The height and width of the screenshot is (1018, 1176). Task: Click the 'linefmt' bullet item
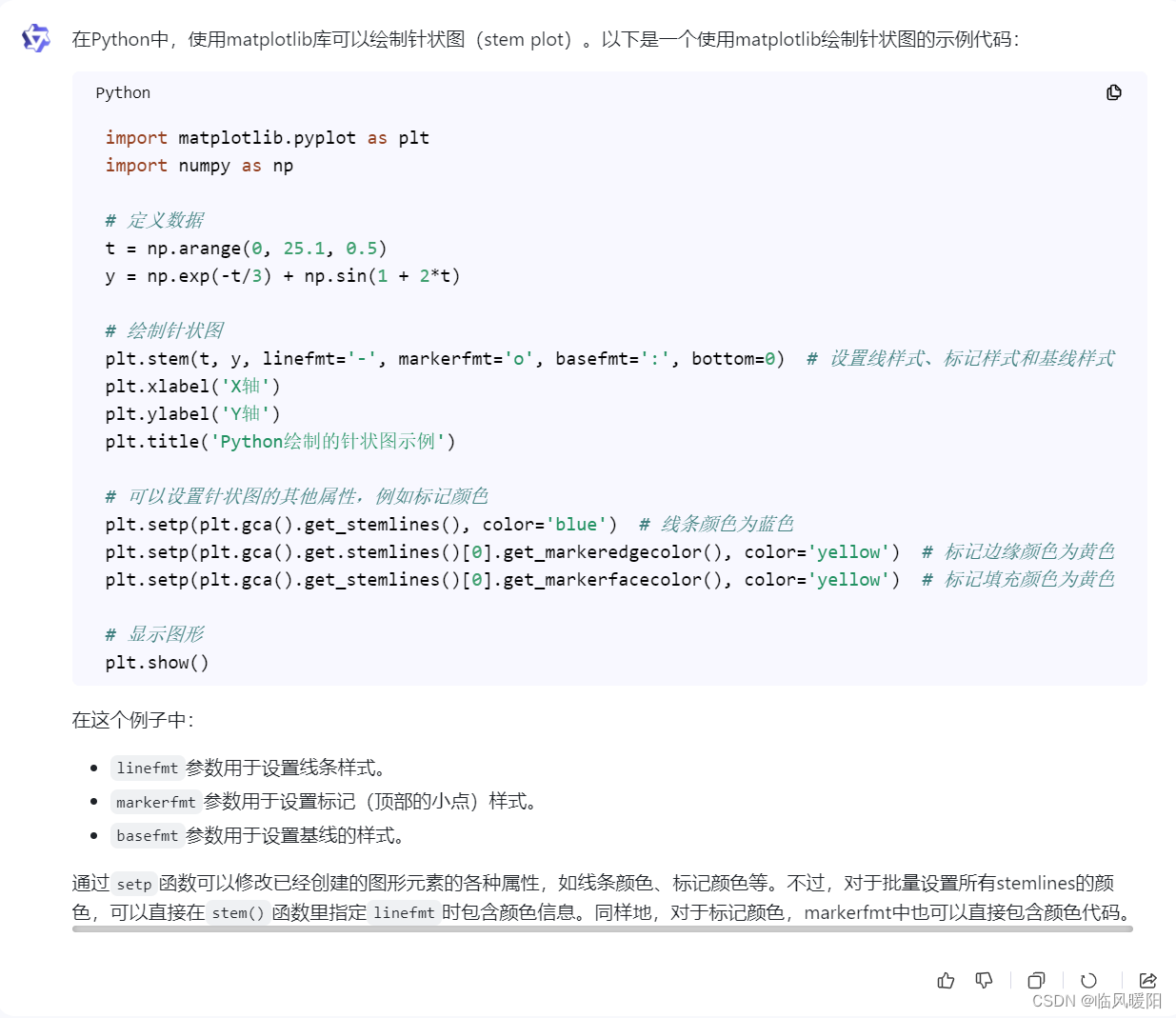tap(248, 768)
